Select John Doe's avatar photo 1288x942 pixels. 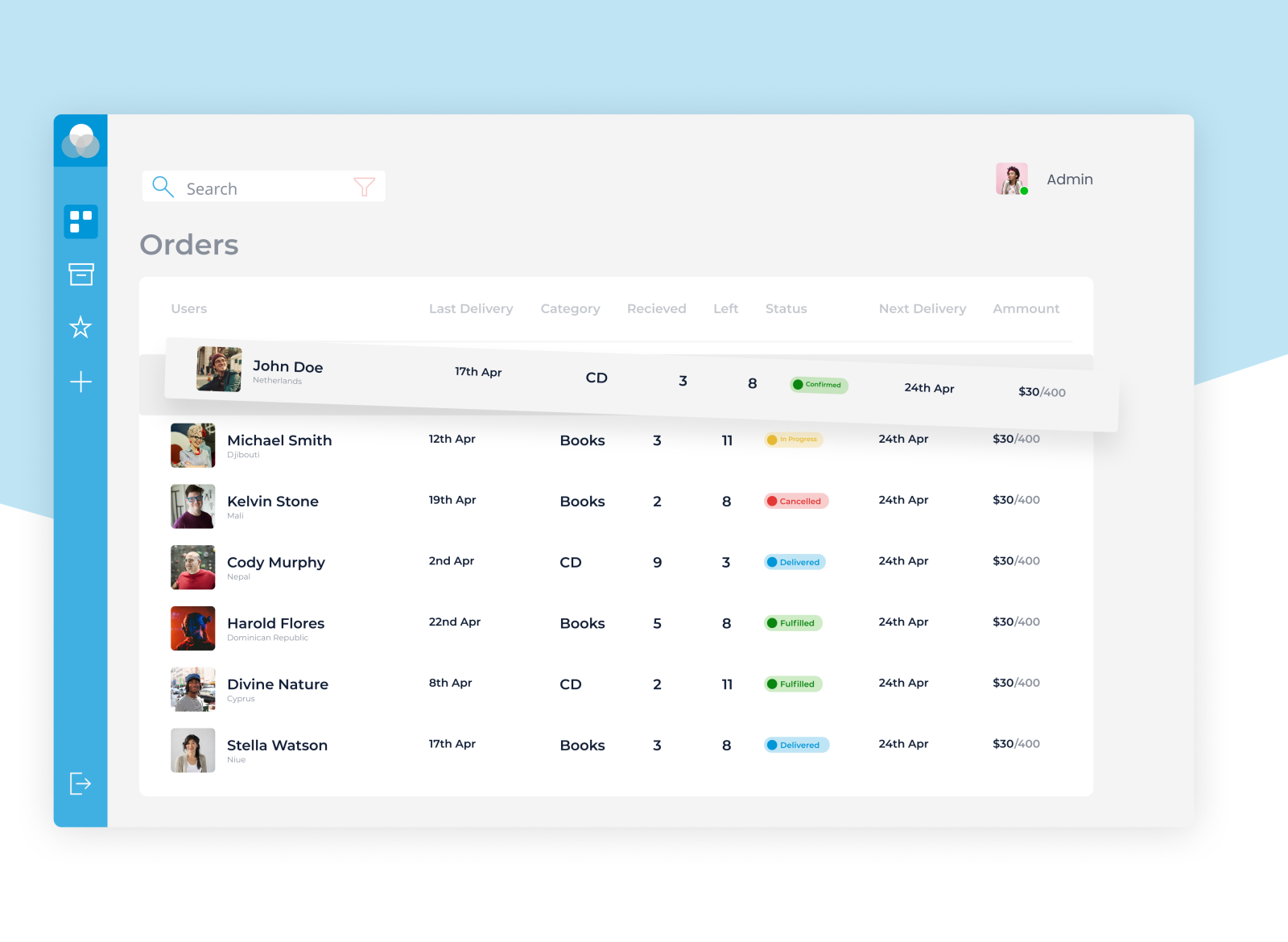pos(218,370)
